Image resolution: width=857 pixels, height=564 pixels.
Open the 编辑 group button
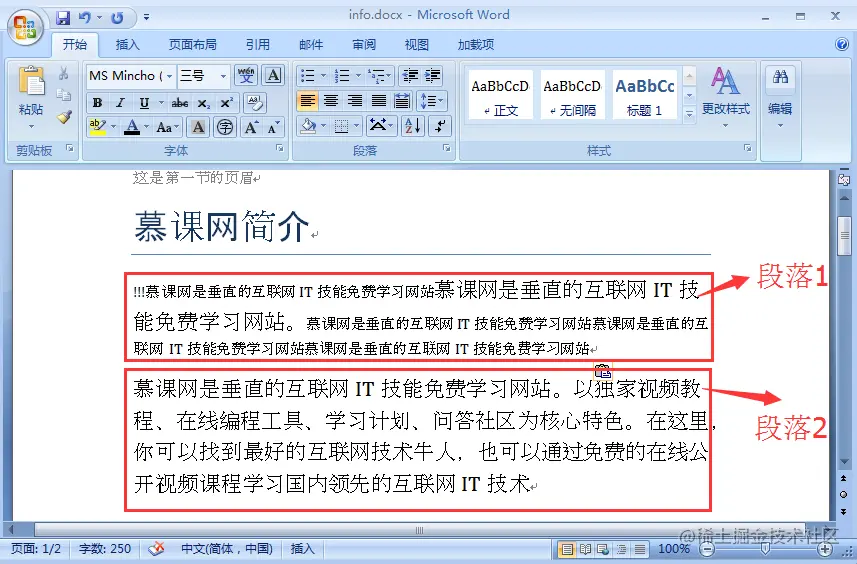pyautogui.click(x=780, y=97)
